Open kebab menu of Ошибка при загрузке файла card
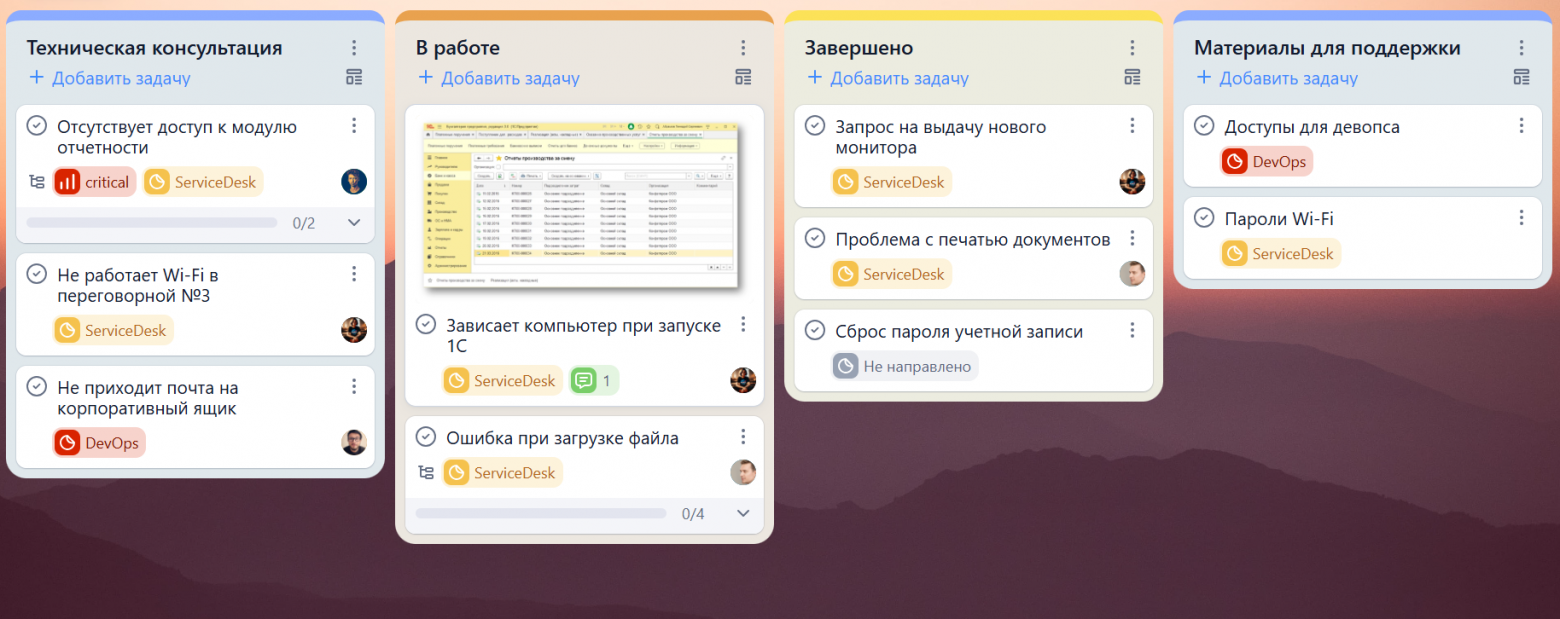 click(x=743, y=437)
